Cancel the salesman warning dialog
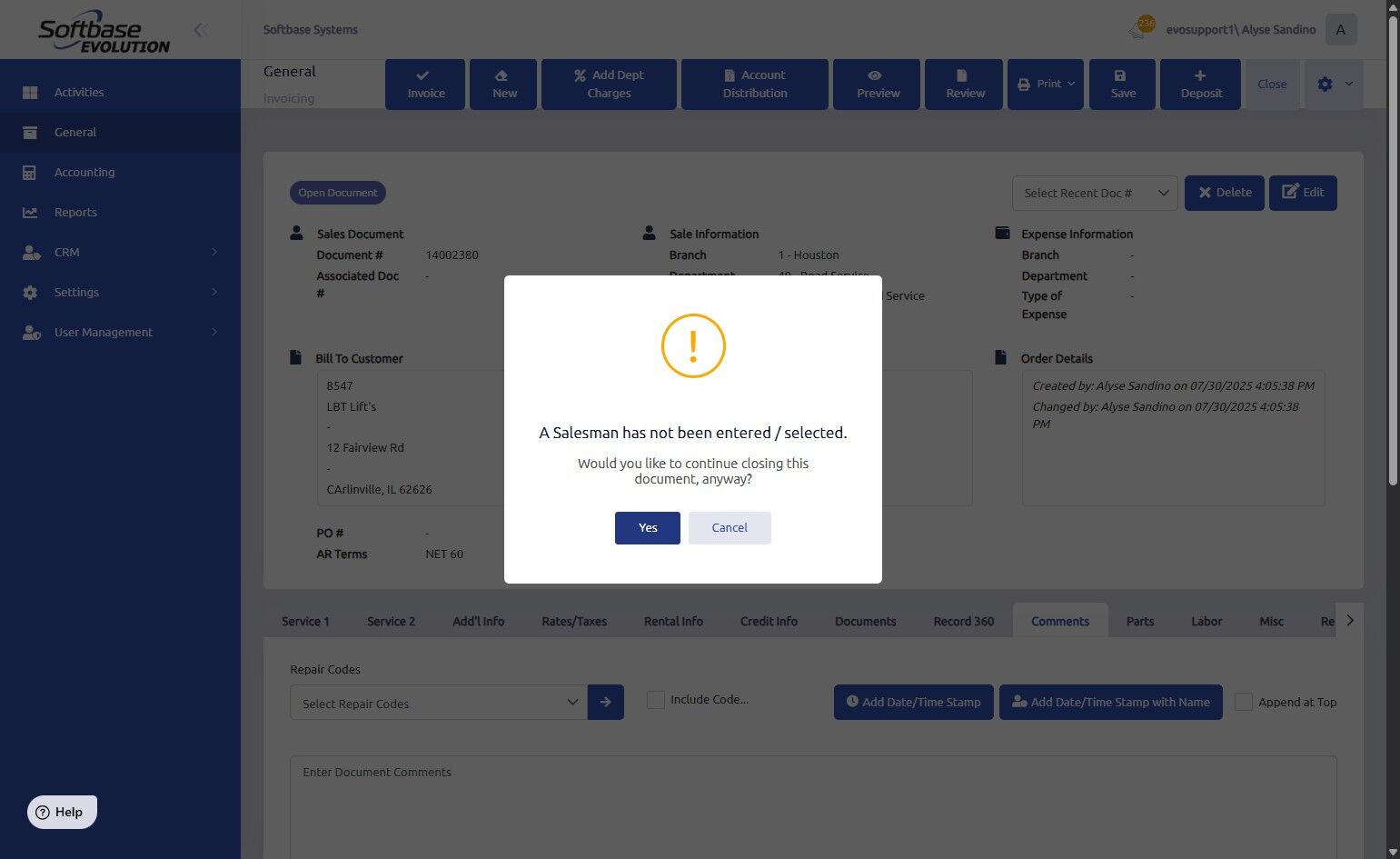1400x859 pixels. [730, 528]
